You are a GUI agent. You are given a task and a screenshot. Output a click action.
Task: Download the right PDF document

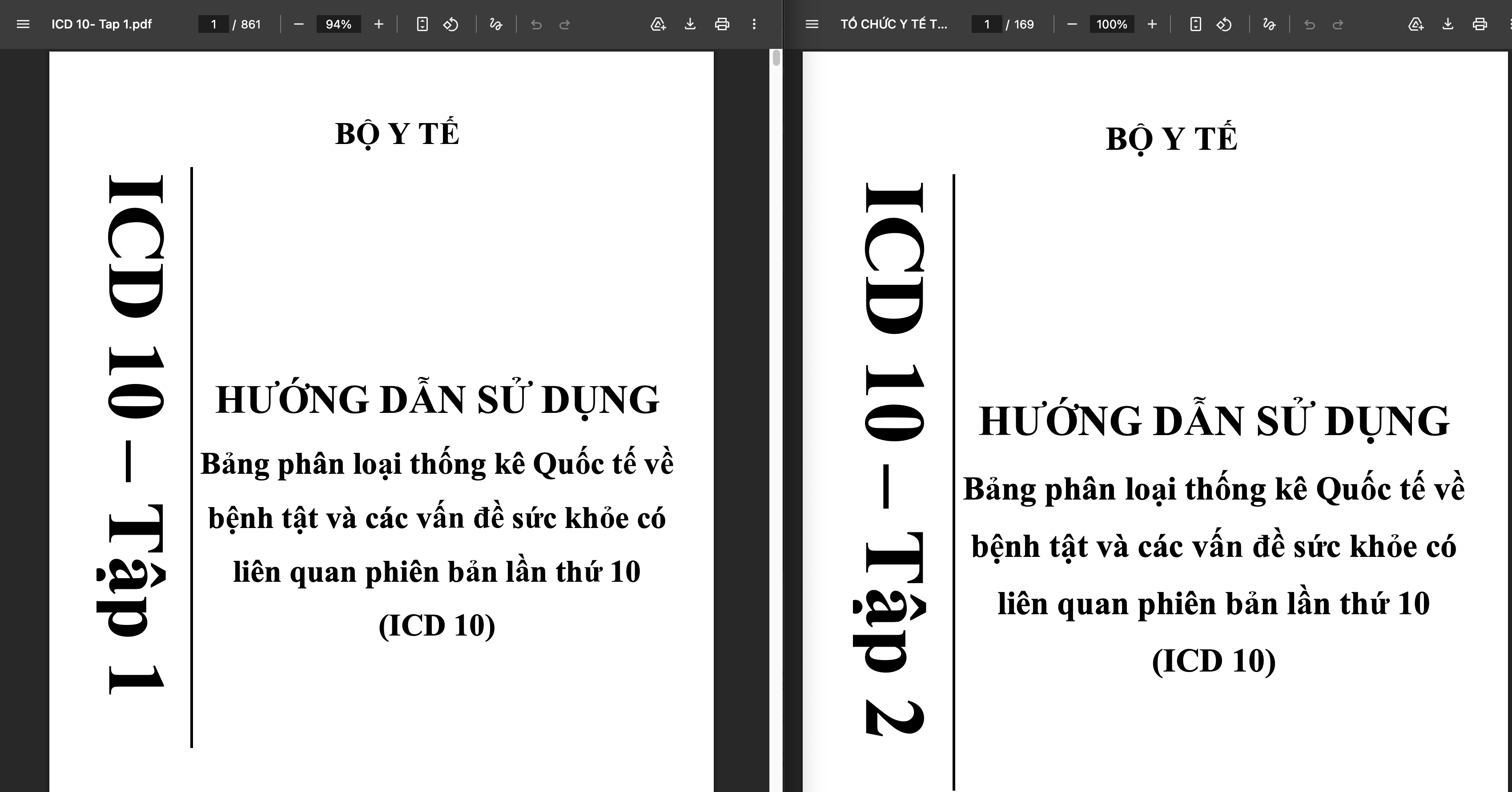(1448, 24)
